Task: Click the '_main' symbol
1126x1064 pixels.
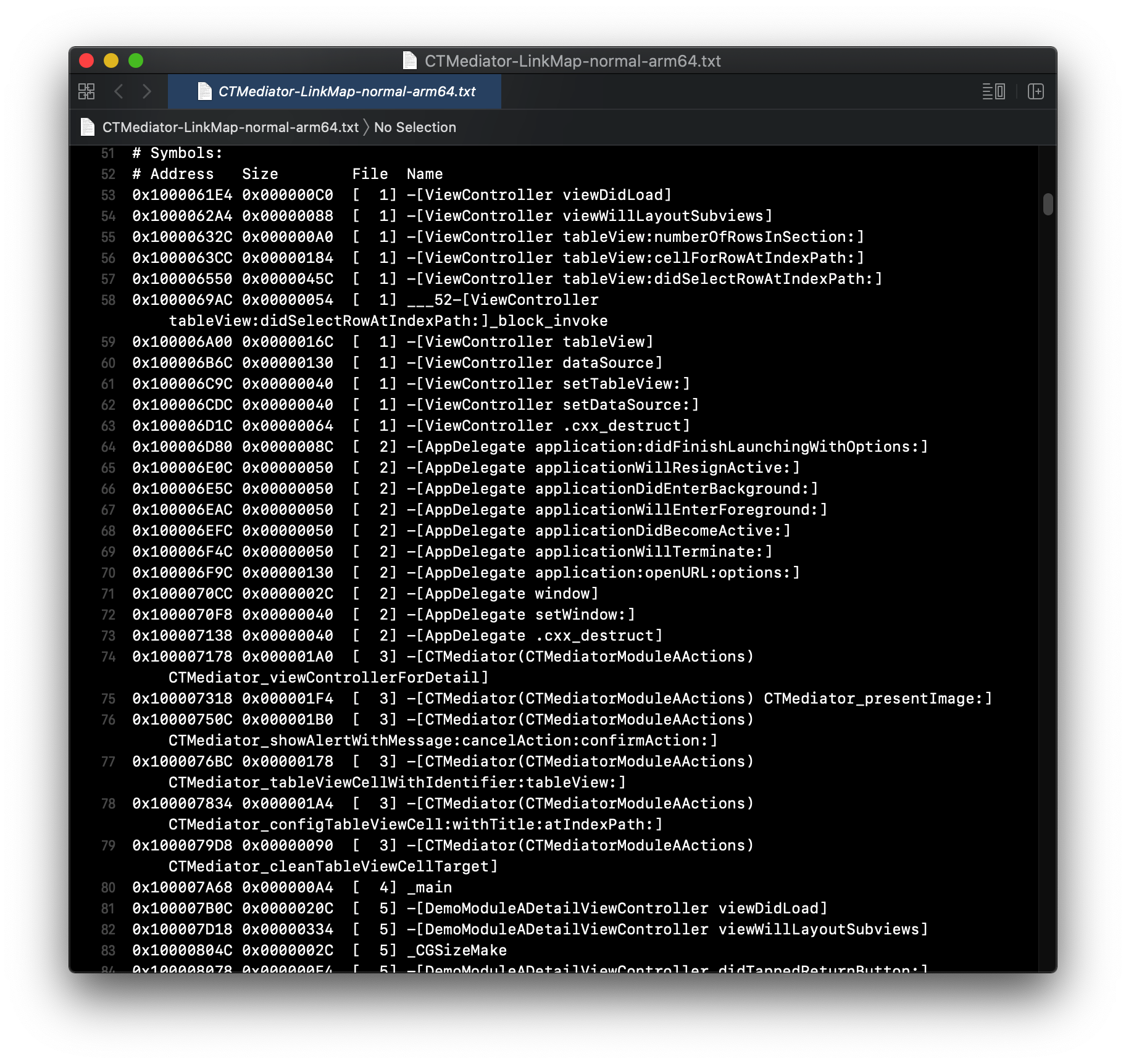Action: [x=430, y=887]
